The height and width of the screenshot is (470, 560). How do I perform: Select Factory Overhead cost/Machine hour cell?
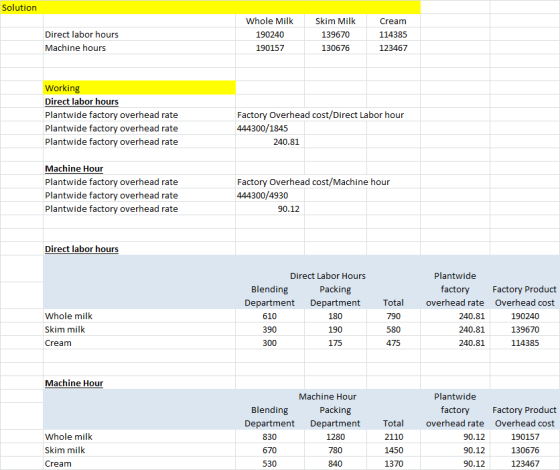coord(313,182)
